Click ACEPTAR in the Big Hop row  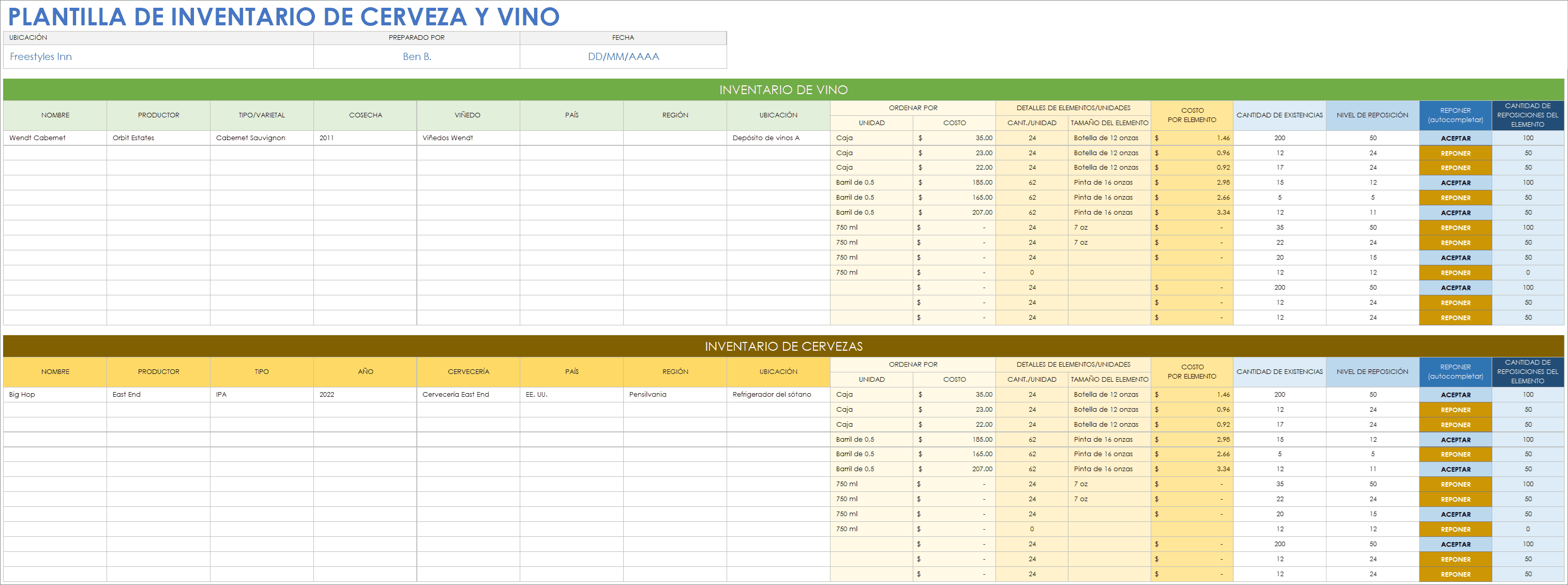point(1455,395)
